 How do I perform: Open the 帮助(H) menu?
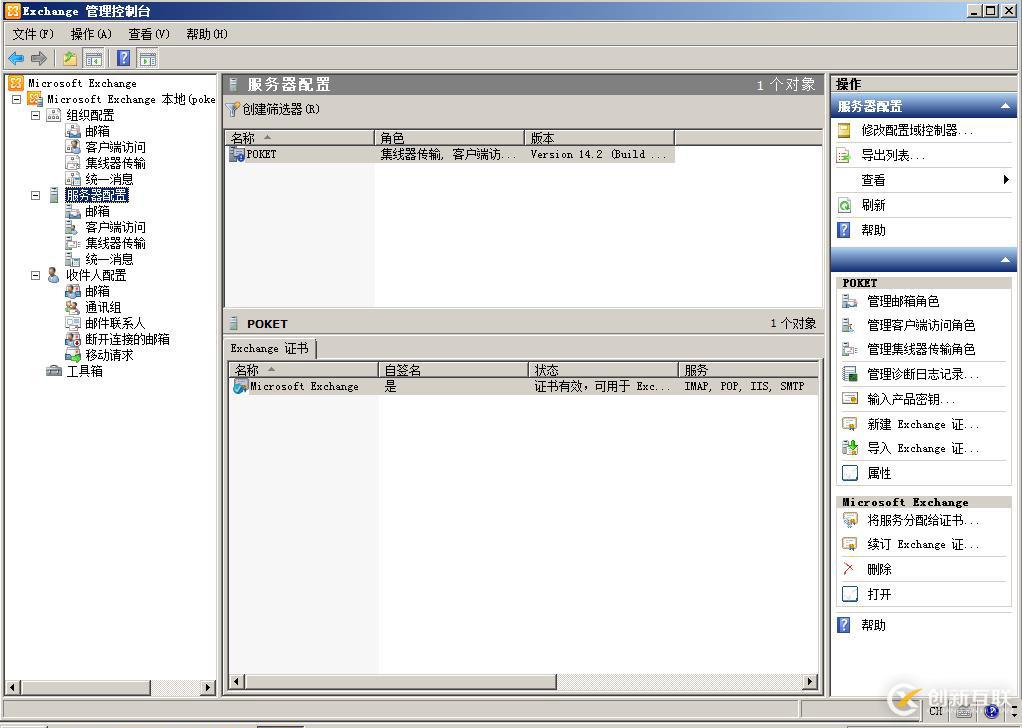[207, 34]
